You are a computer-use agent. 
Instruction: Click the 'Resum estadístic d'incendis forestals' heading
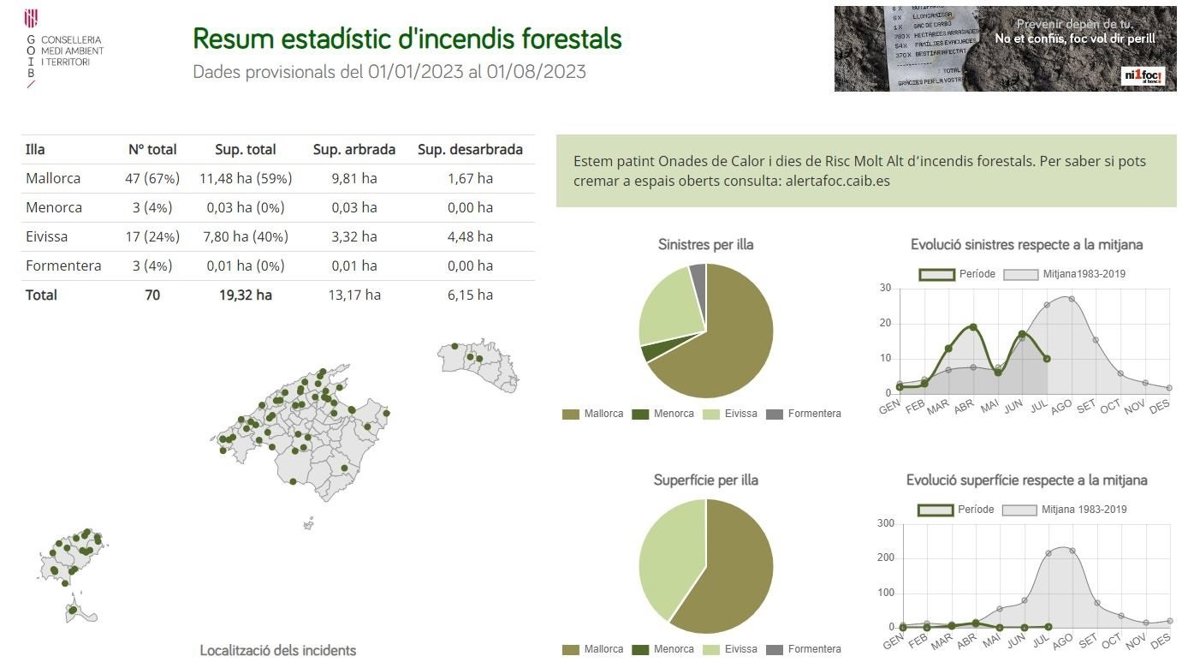click(x=407, y=39)
